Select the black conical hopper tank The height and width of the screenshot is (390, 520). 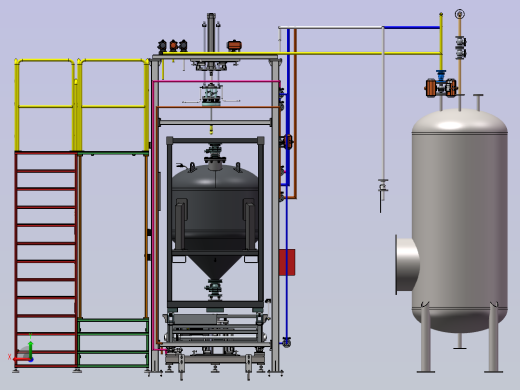[215, 222]
